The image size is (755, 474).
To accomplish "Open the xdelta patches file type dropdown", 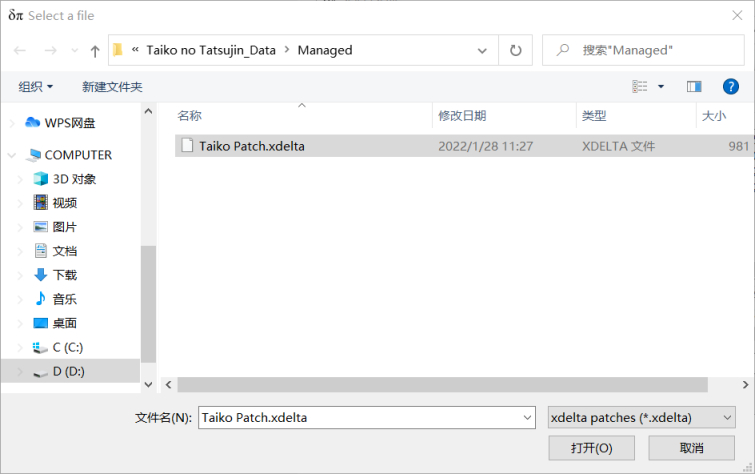I will click(641, 418).
